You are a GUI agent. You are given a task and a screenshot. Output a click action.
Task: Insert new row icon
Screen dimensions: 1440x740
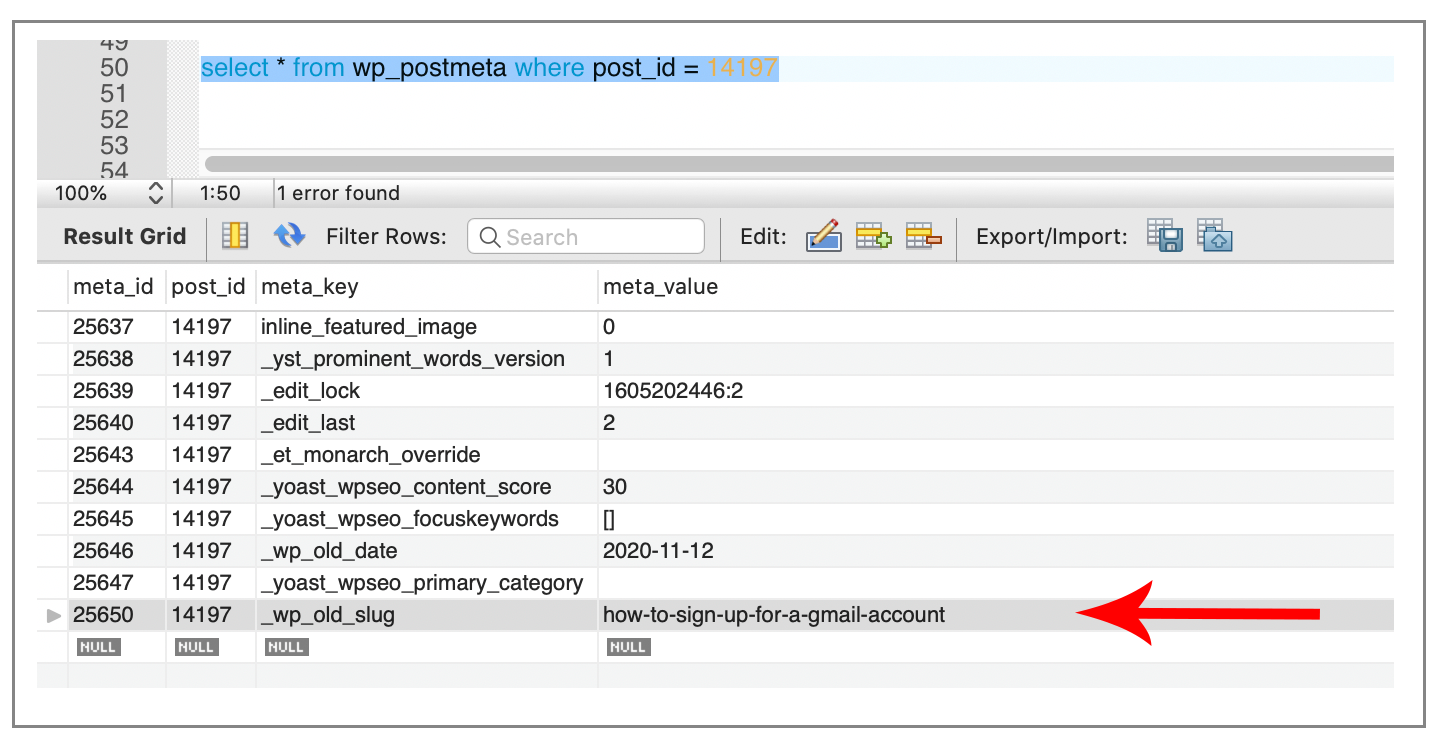click(872, 236)
